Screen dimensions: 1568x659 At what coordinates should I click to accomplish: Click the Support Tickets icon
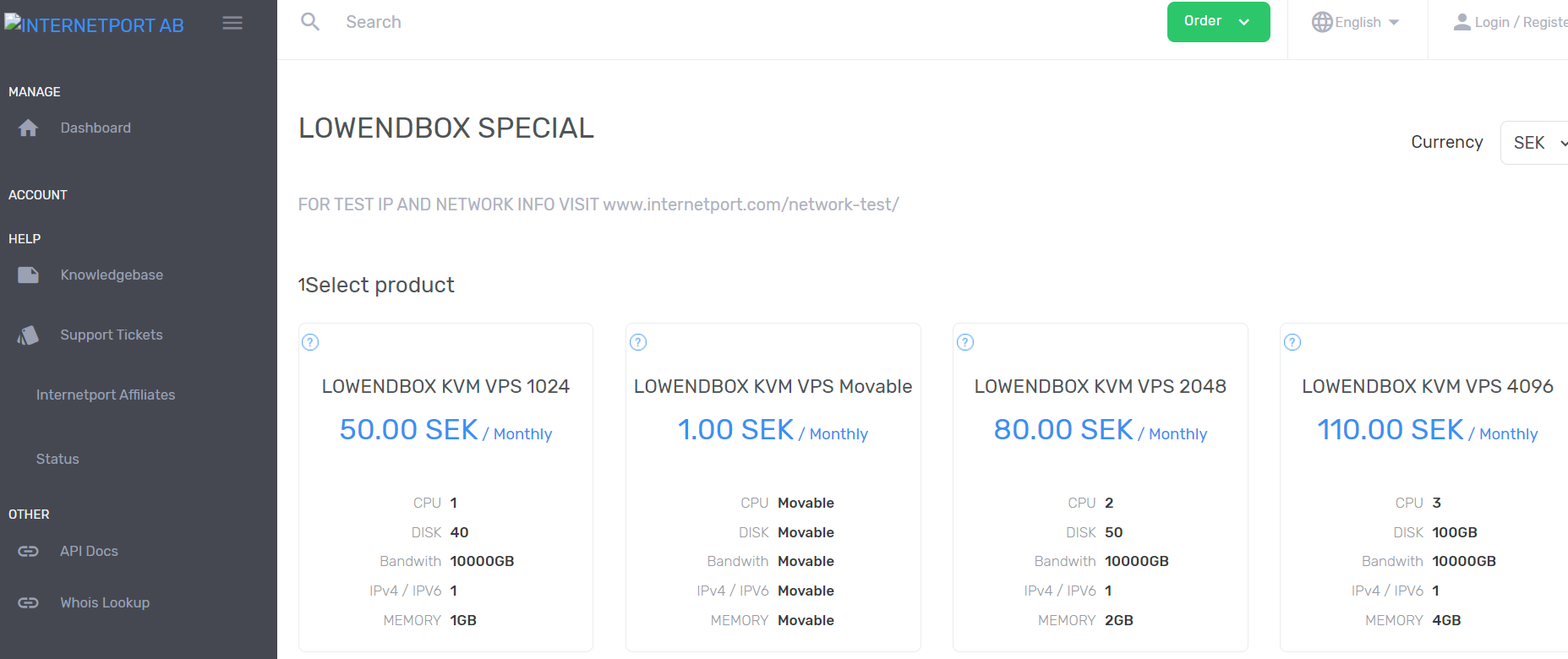[28, 335]
